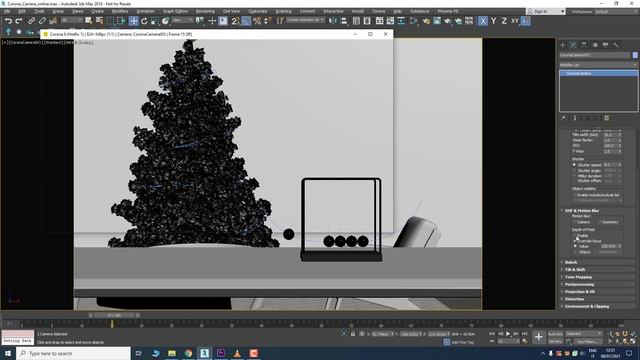Toggle Depth of Field Enable checkbox
The image size is (640, 360).
click(x=576, y=236)
